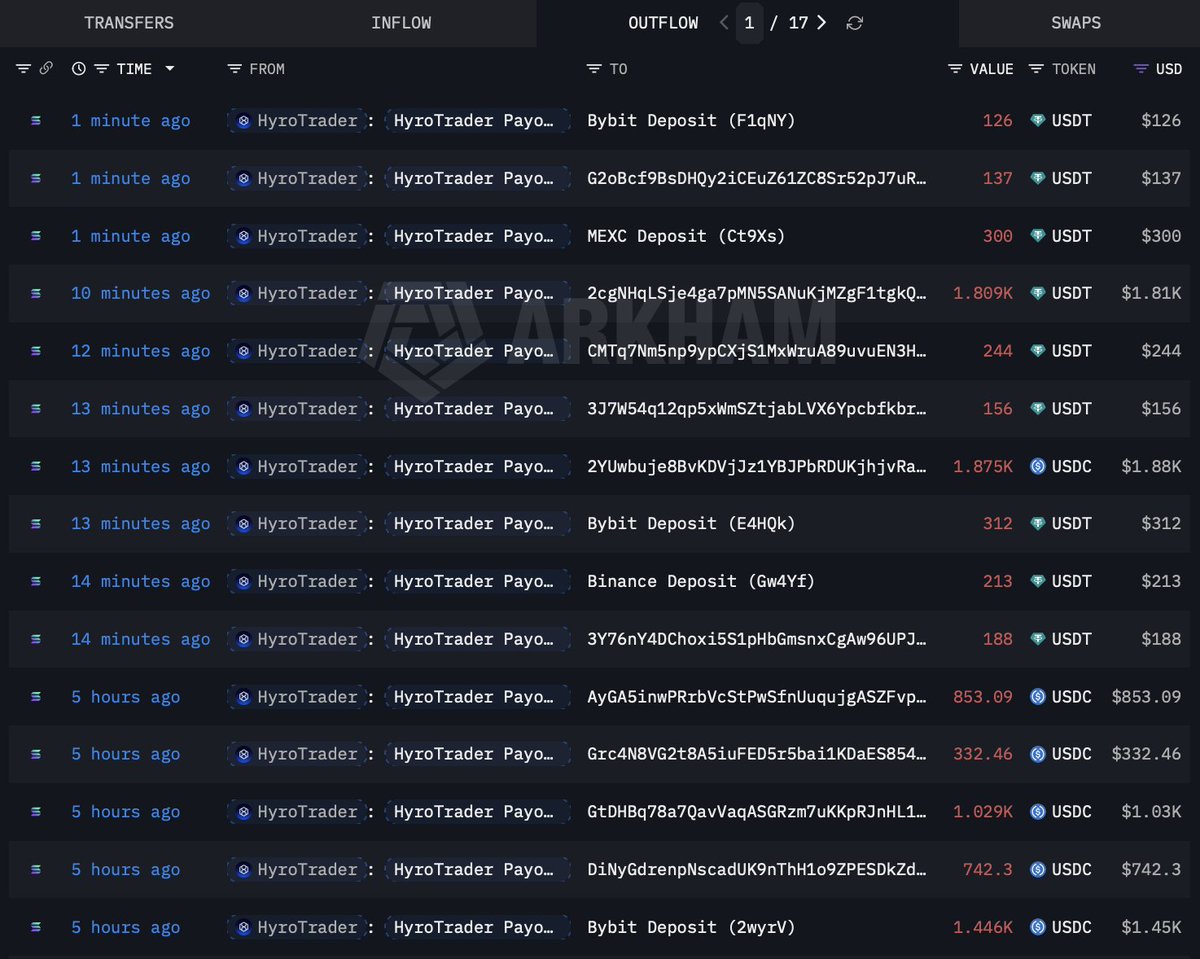
Task: Toggle TIME sort dropdown arrow
Action: (169, 69)
